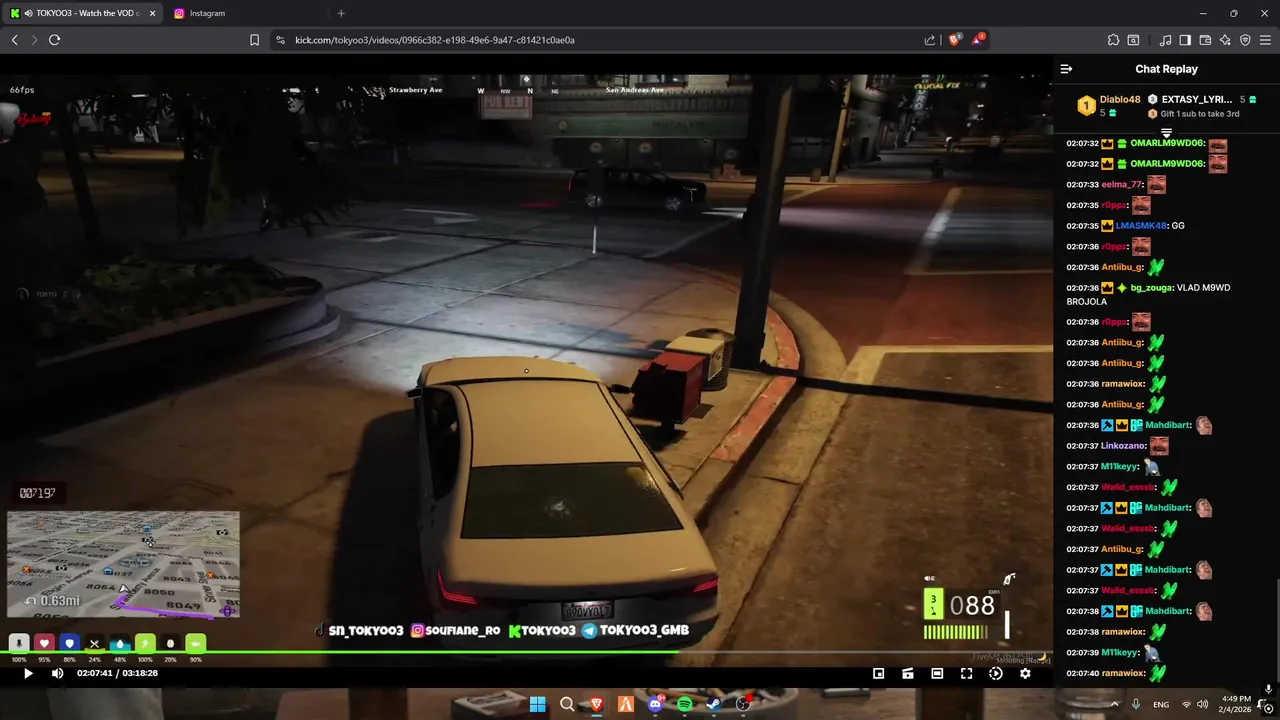Bookmark this page
The image size is (1280, 720).
point(254,40)
